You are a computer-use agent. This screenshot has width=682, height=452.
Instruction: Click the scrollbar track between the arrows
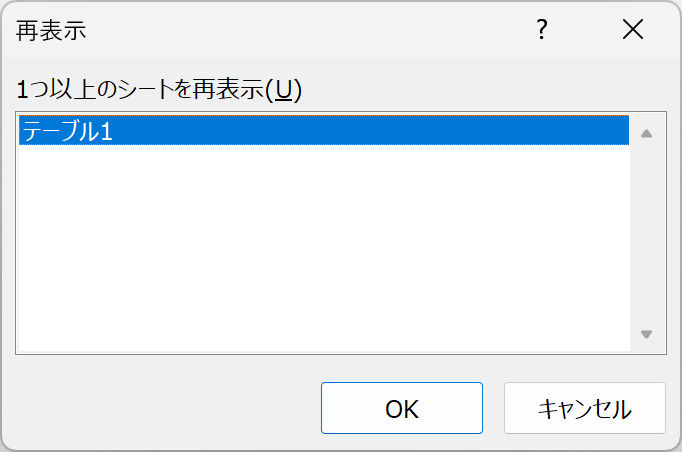(x=646, y=234)
